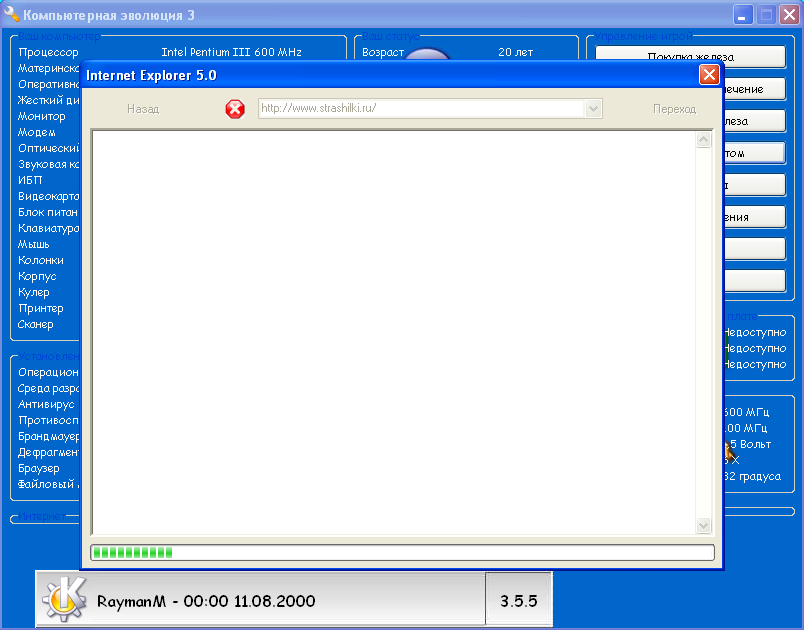Click the RaymanM 00:00 11.08.2000 status panel
This screenshot has width=804, height=630.
[x=260, y=600]
